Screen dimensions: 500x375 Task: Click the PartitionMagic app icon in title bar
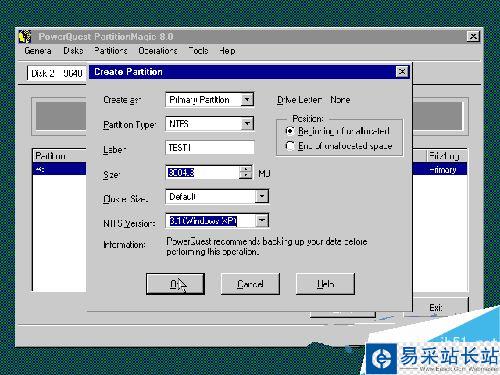tap(25, 37)
